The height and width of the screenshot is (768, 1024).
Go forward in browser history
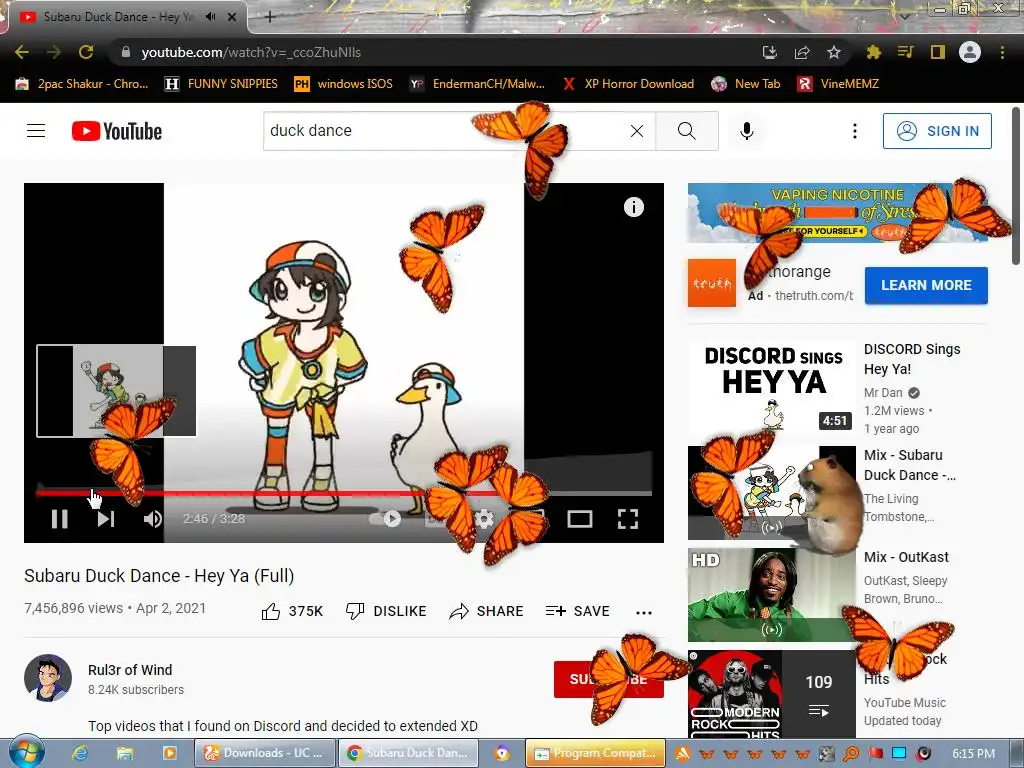point(54,52)
